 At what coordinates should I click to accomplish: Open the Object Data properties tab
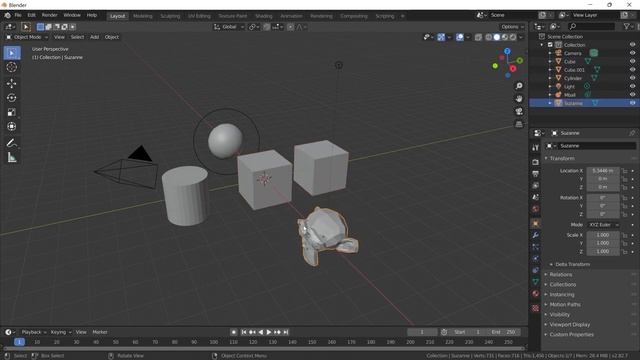(536, 282)
